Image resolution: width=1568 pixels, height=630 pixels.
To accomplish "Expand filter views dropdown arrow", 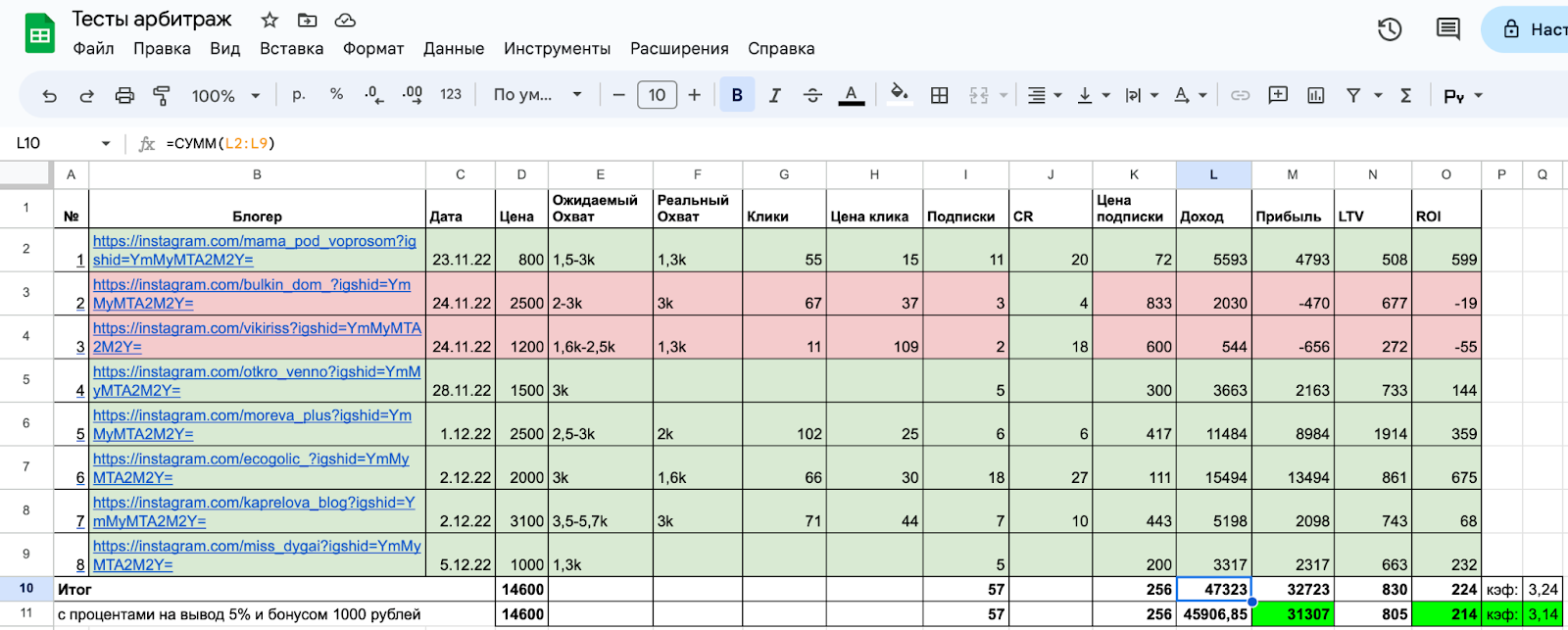I will tap(1378, 95).
